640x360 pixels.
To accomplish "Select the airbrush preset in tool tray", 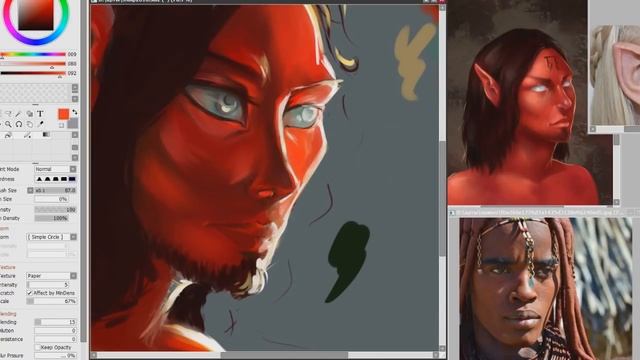I will point(8,135).
